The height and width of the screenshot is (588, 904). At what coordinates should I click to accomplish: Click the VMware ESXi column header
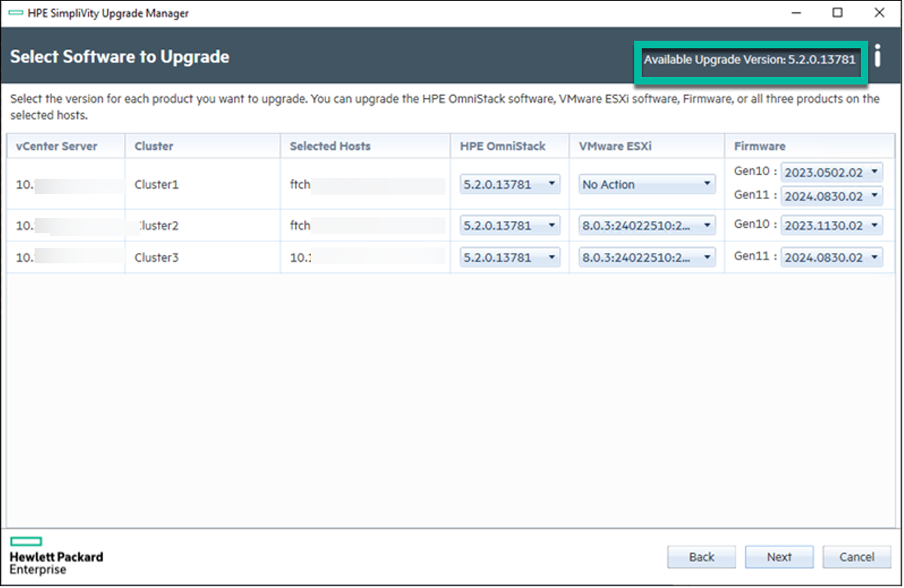(646, 146)
